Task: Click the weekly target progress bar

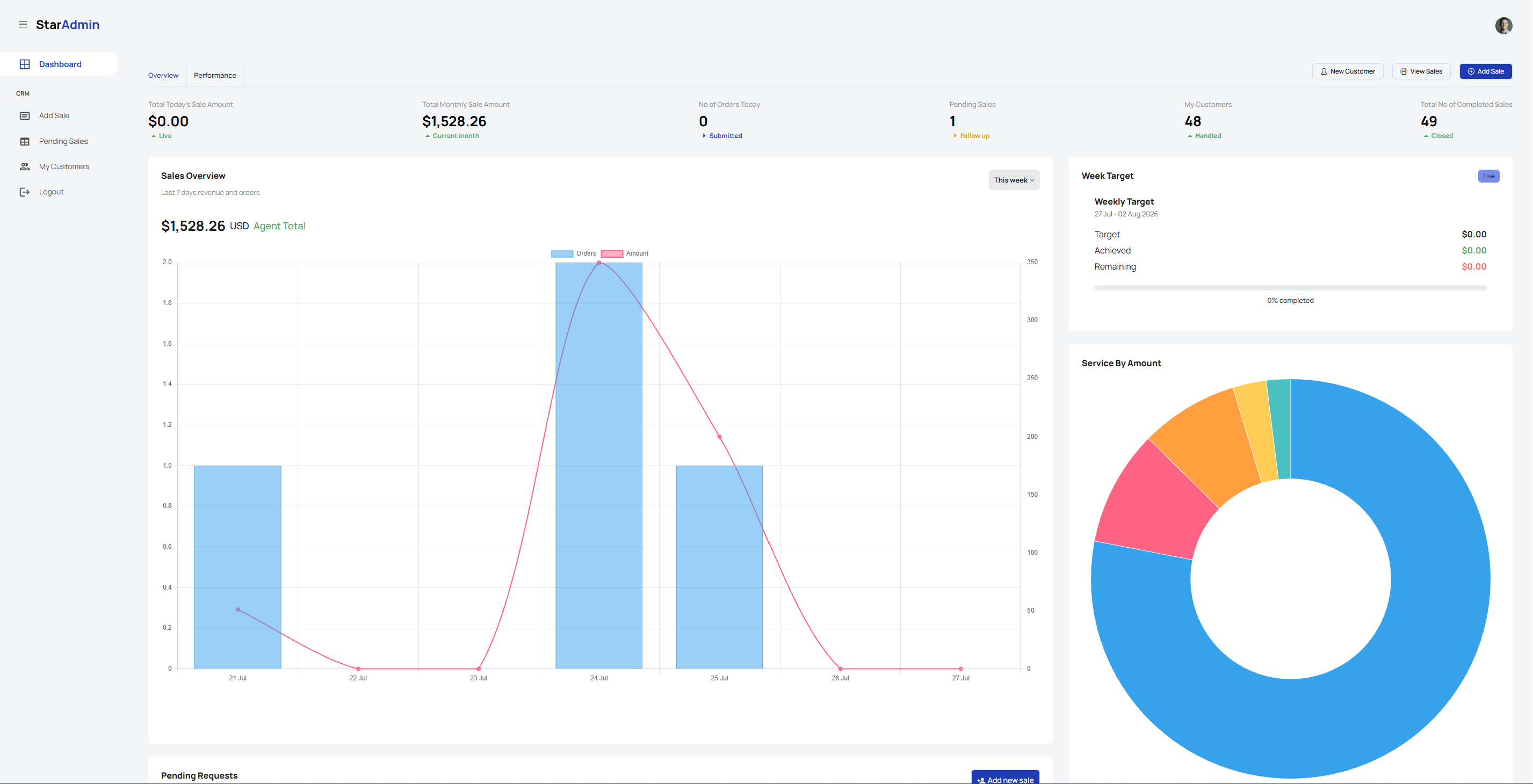Action: [x=1290, y=288]
